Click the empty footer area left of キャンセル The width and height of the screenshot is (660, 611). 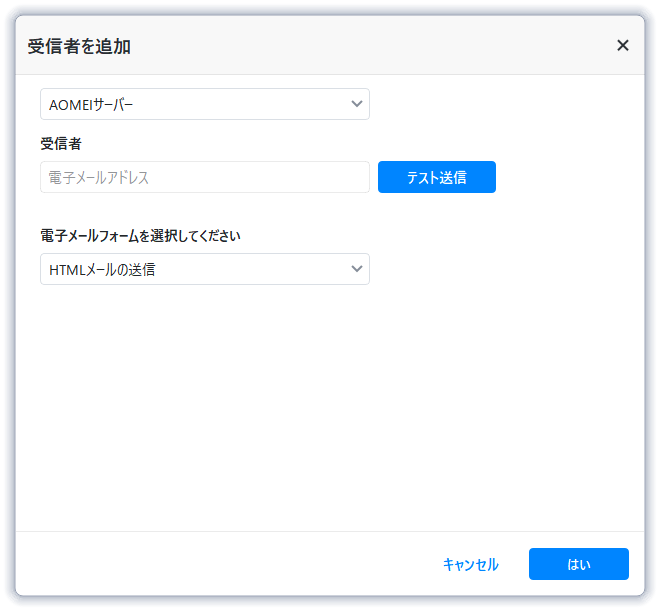point(220,564)
